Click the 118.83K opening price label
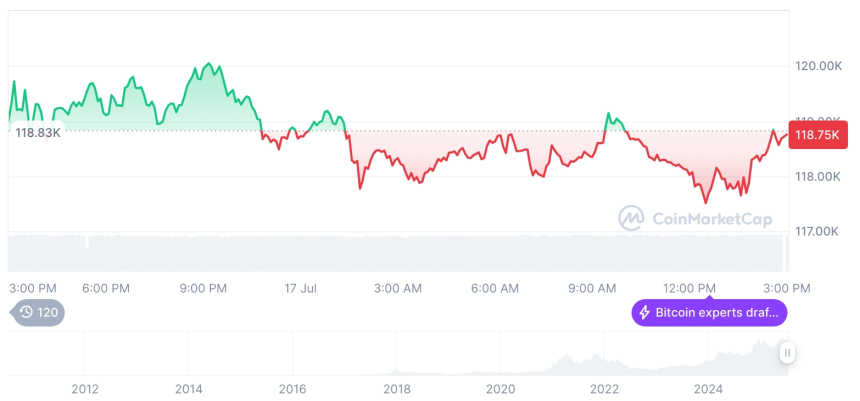 (37, 132)
